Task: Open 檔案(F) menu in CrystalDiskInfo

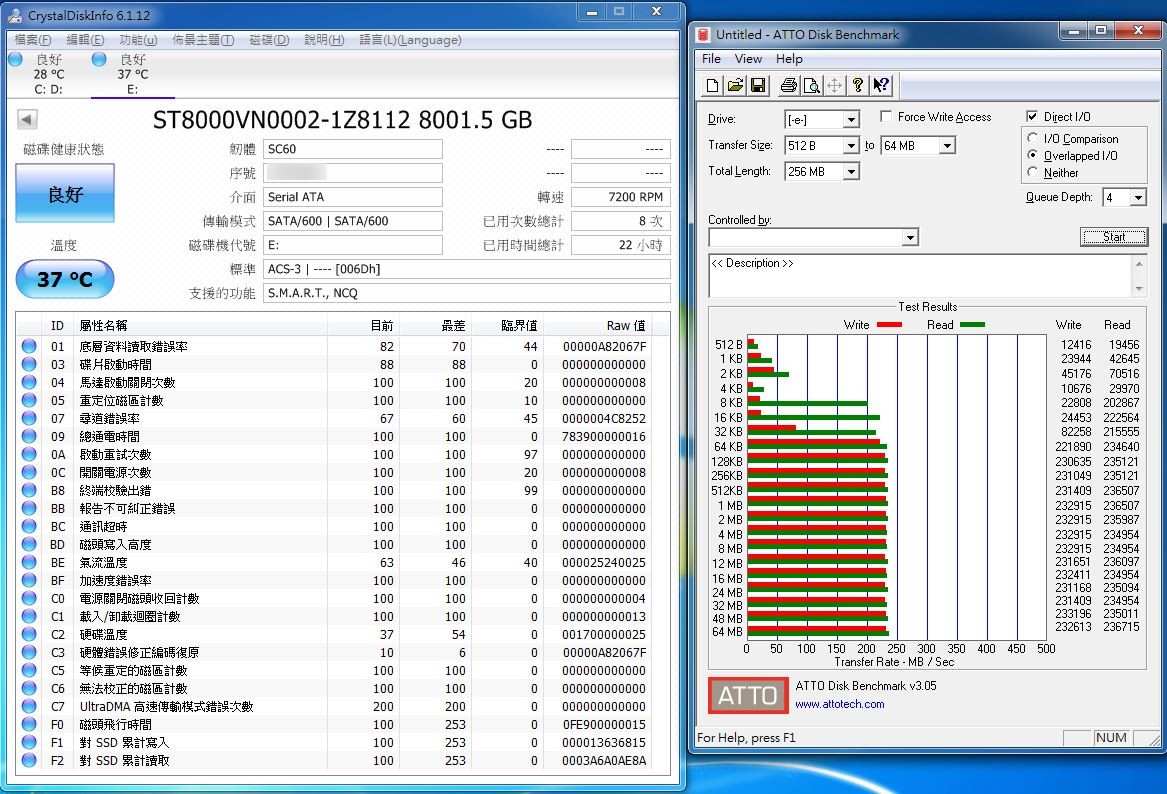Action: point(33,40)
